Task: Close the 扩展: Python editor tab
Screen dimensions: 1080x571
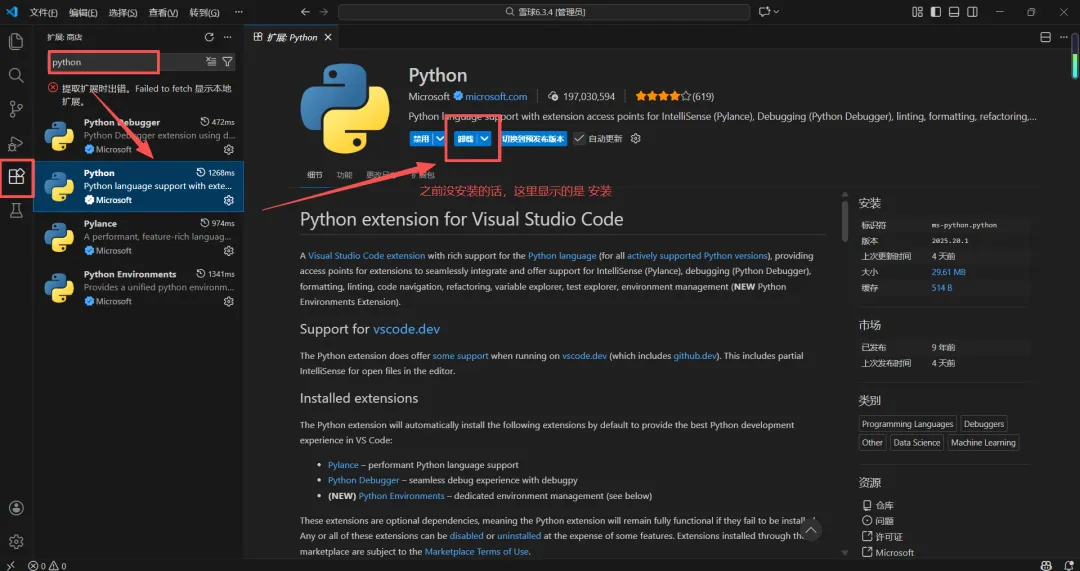Action: [328, 37]
